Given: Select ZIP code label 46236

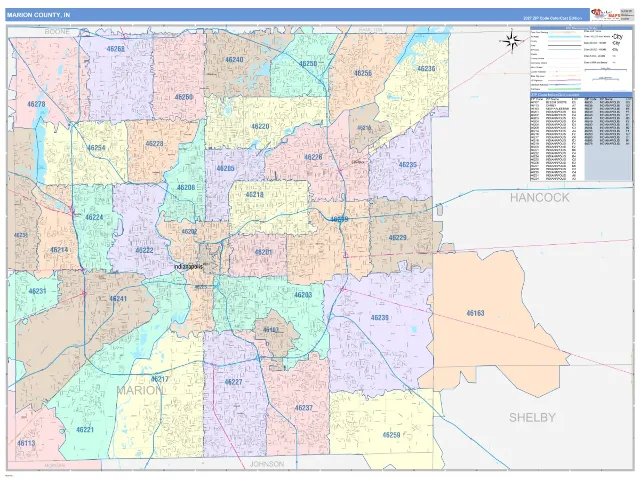Looking at the screenshot, I should [x=426, y=69].
